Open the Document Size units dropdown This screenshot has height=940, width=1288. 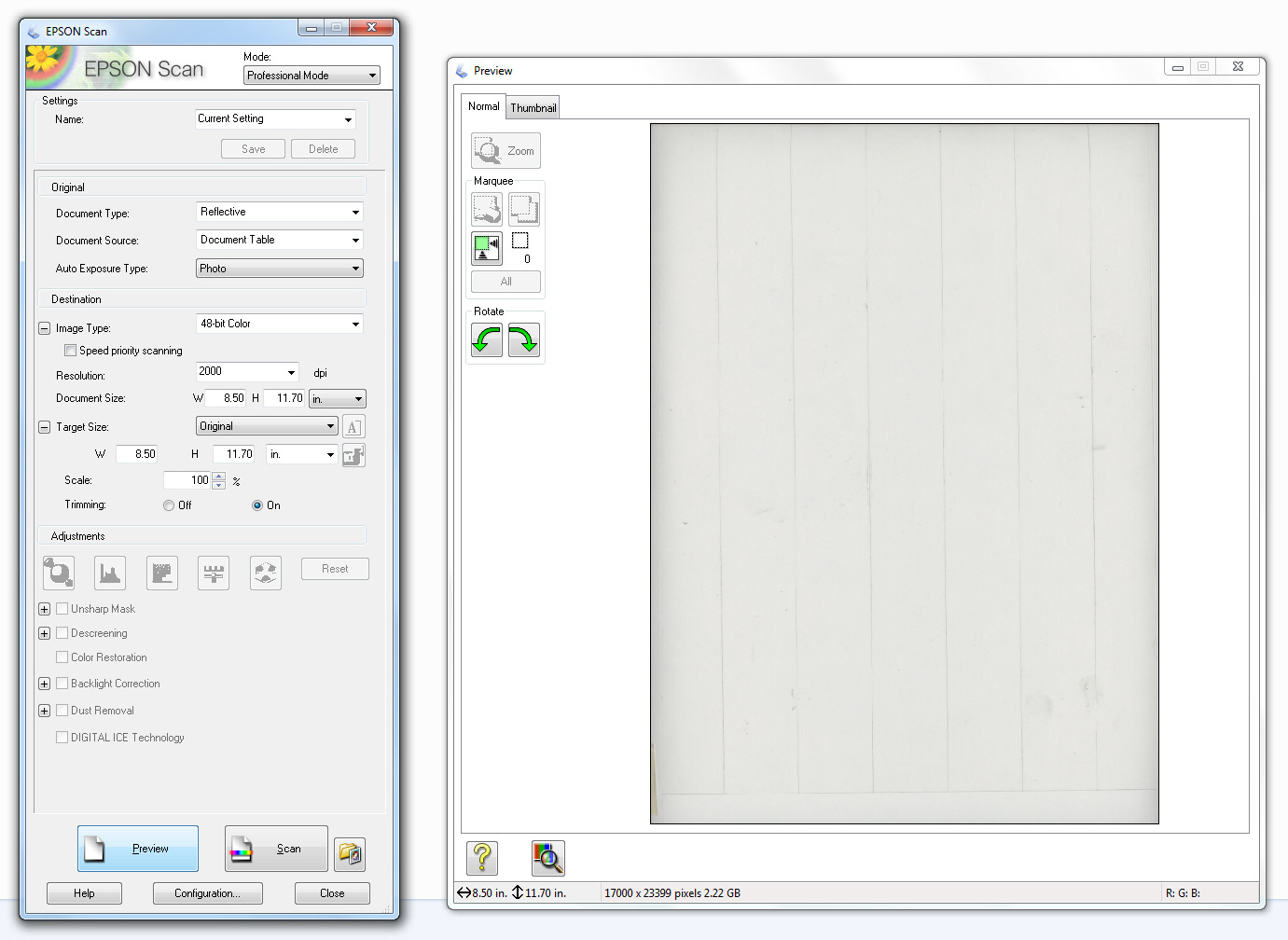click(x=338, y=399)
